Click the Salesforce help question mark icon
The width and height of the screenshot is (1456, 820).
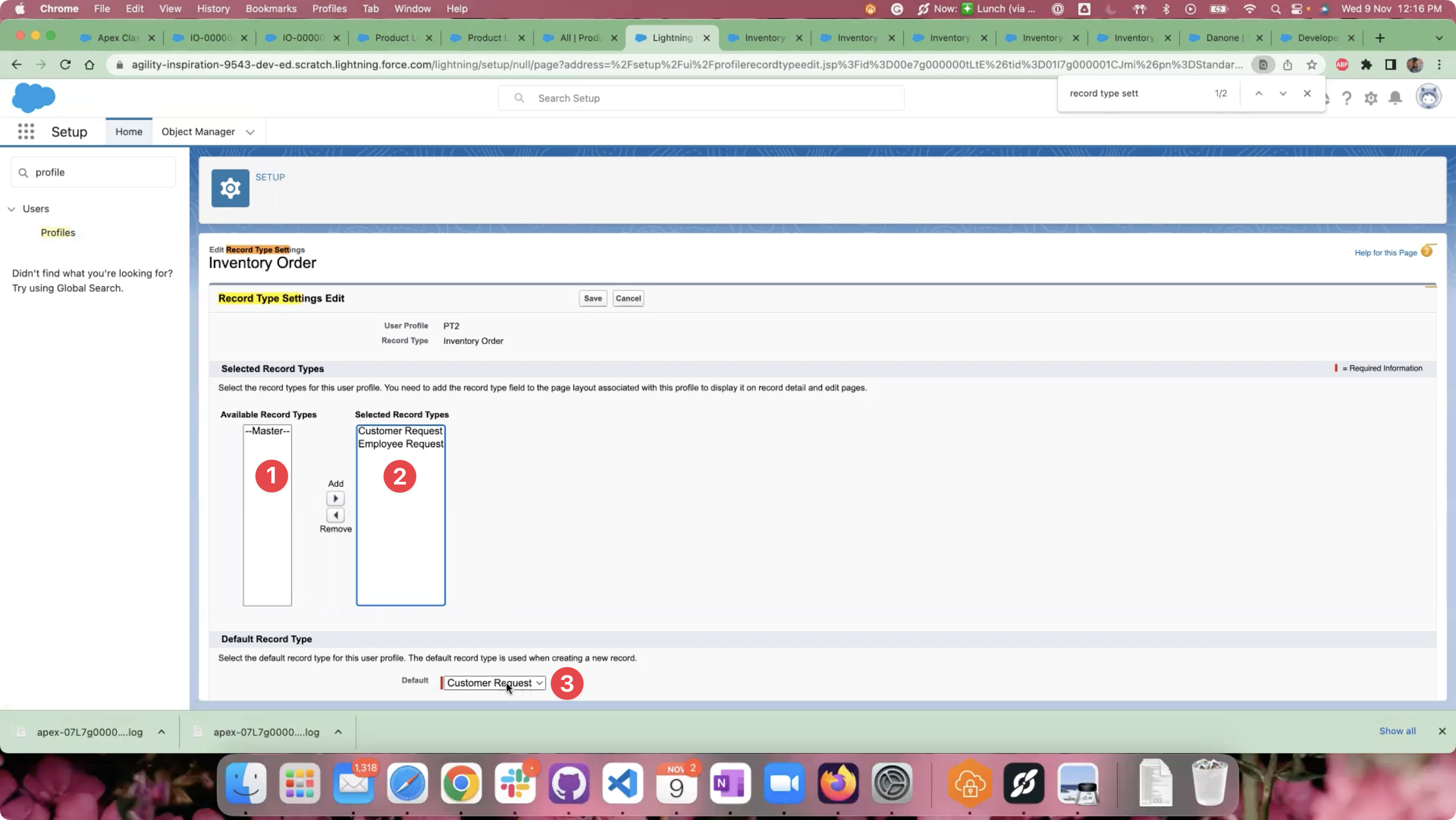click(1347, 98)
